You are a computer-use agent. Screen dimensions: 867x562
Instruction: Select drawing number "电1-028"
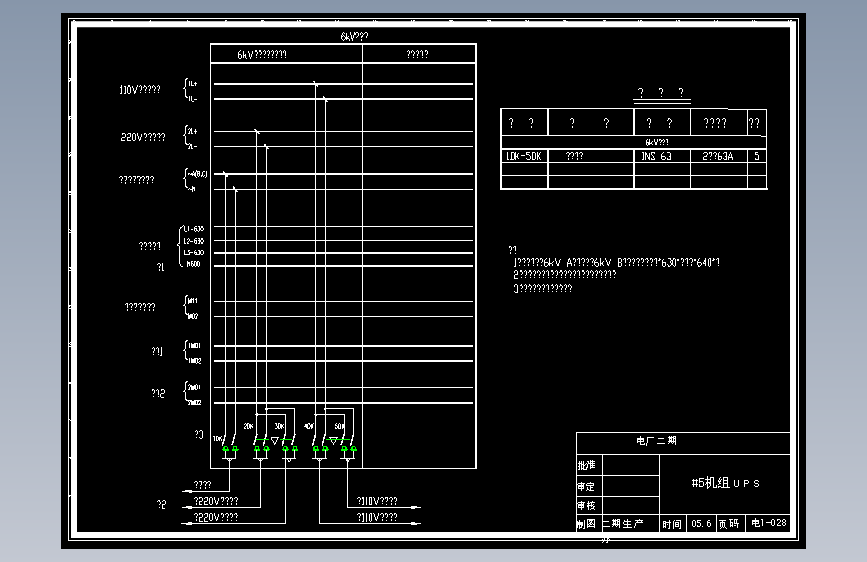click(769, 523)
